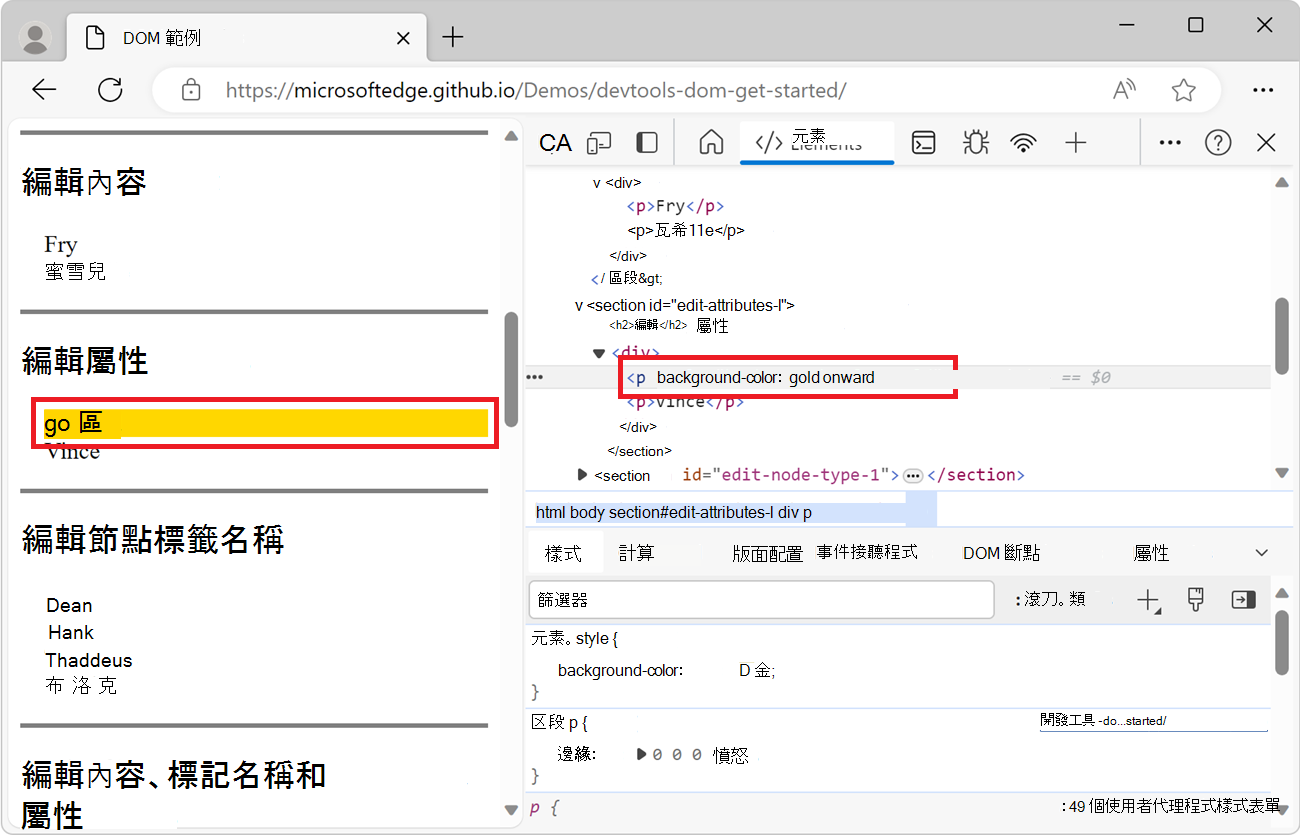
Task: Open DevTools help
Action: 1218,143
